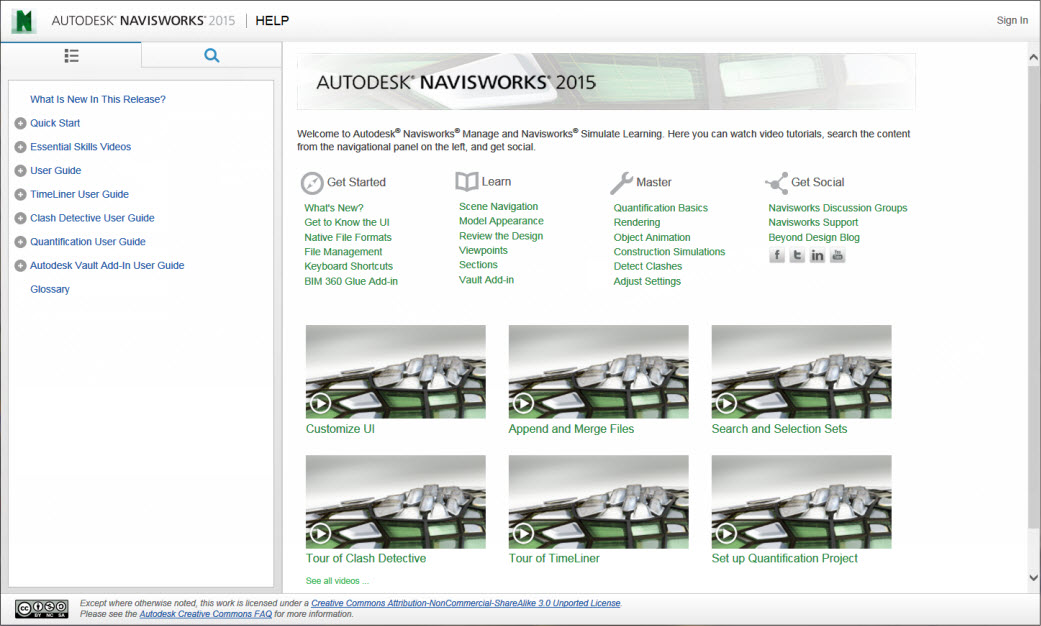Open Construction Simulations link

669,252
